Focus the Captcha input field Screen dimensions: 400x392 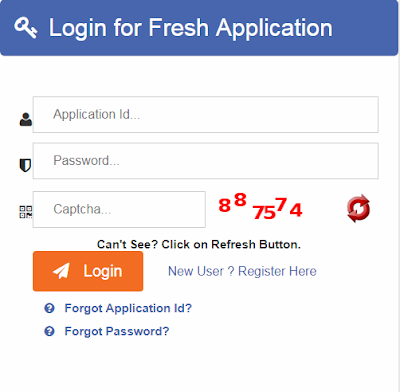pos(119,209)
